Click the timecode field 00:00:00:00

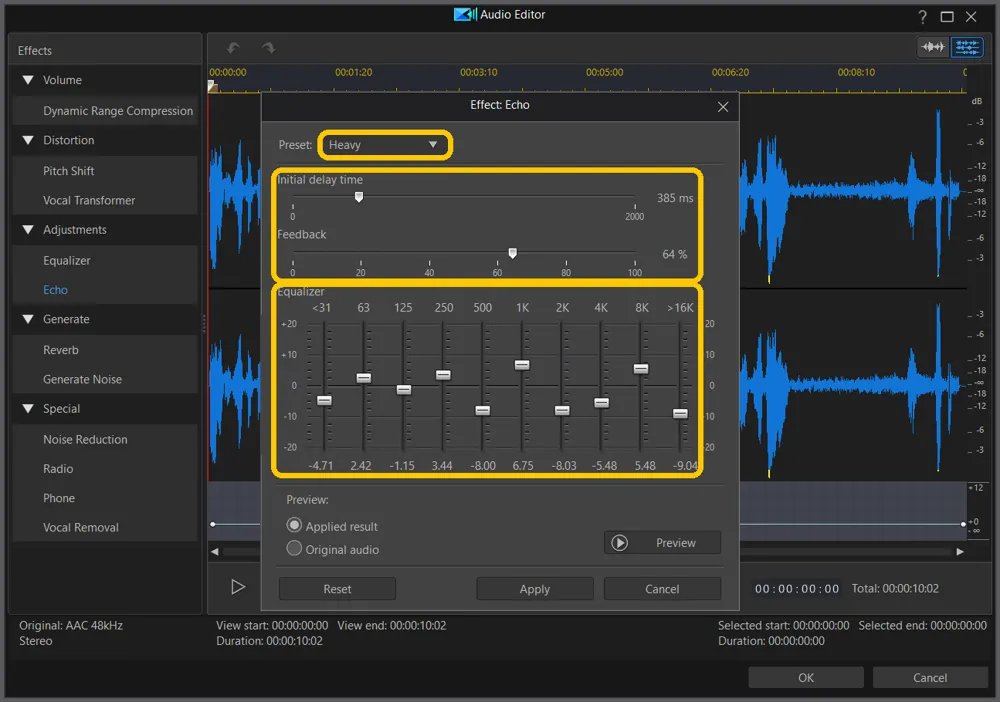click(797, 589)
